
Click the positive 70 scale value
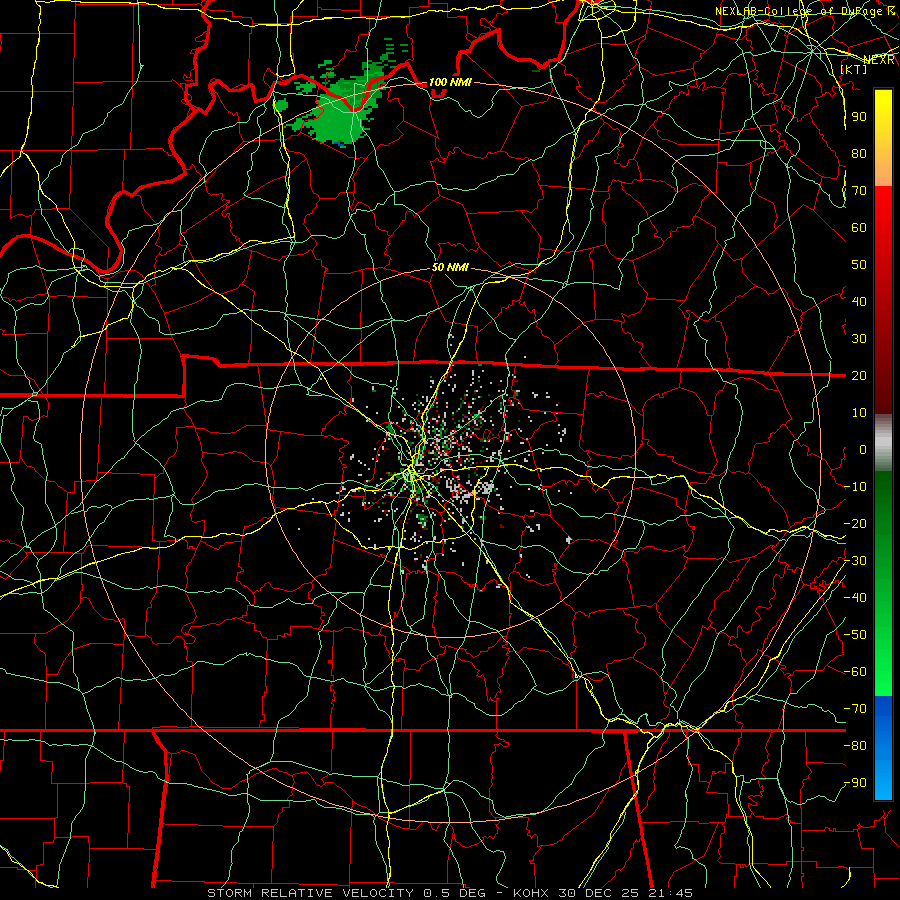pyautogui.click(x=859, y=191)
